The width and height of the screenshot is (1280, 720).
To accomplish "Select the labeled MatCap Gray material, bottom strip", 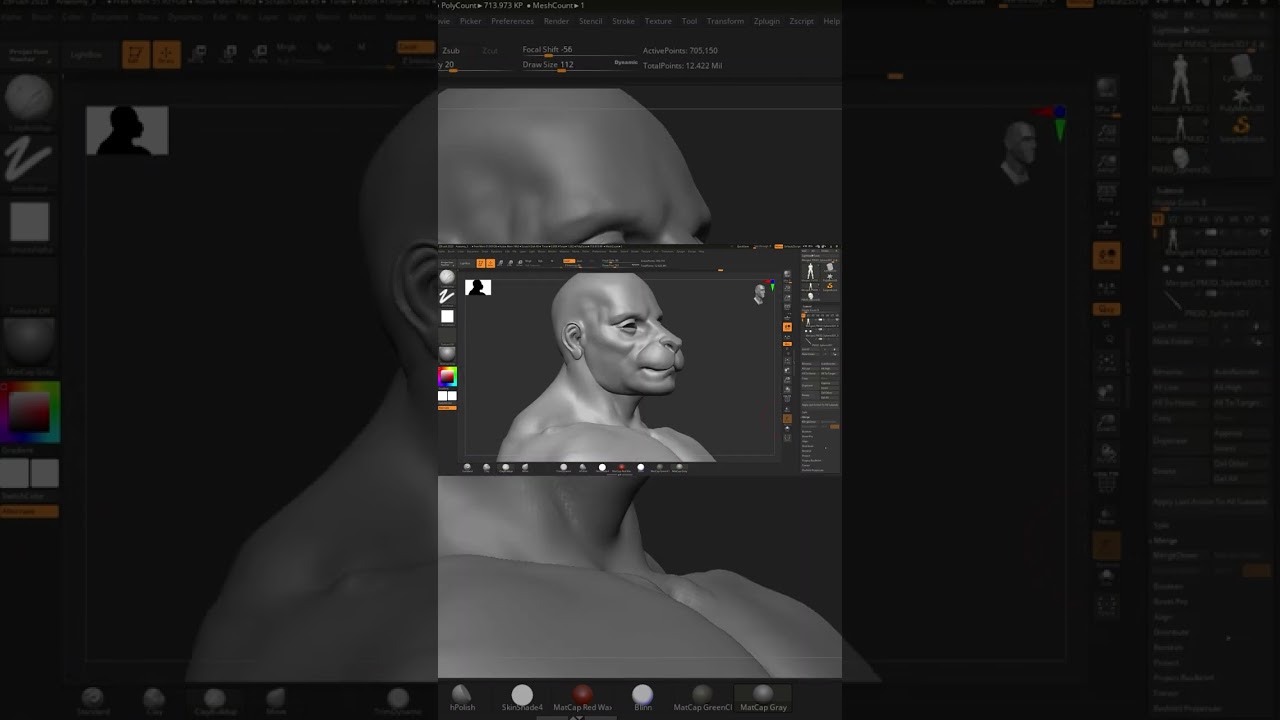I will 763,697.
